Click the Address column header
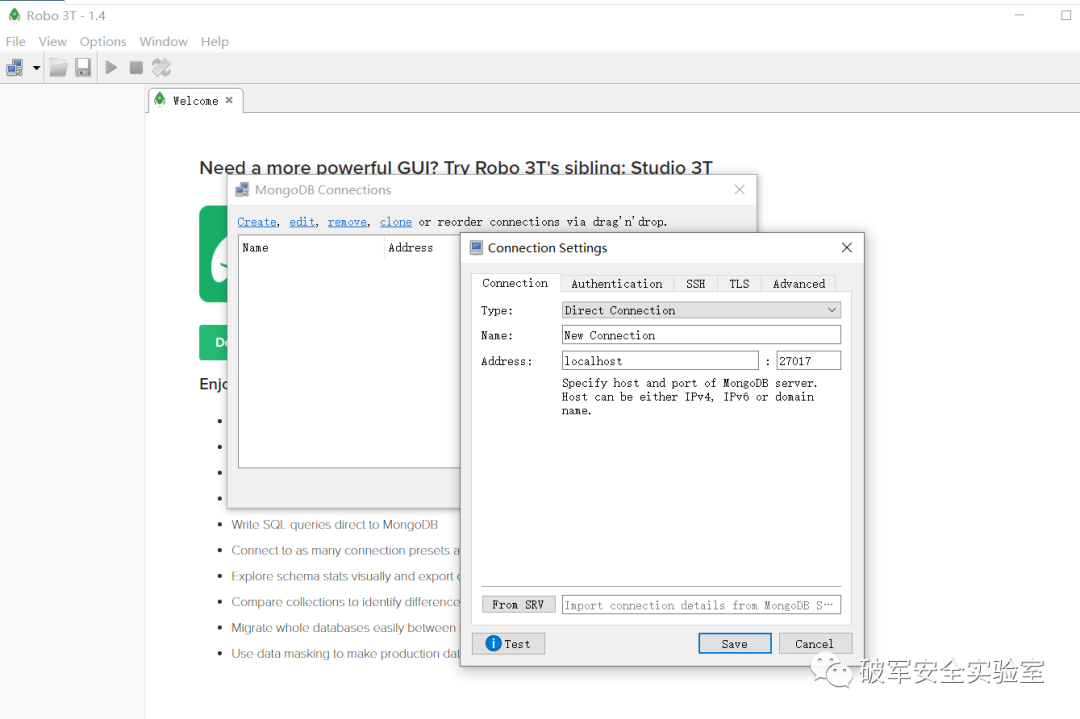Screen dimensions: 1080x719 coord(422,247)
